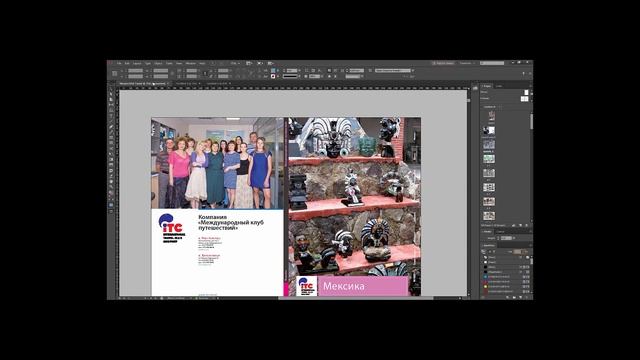Screen dimensions: 640x360
Task: Click the reference point locator in the Control panel
Action: [x=115, y=73]
